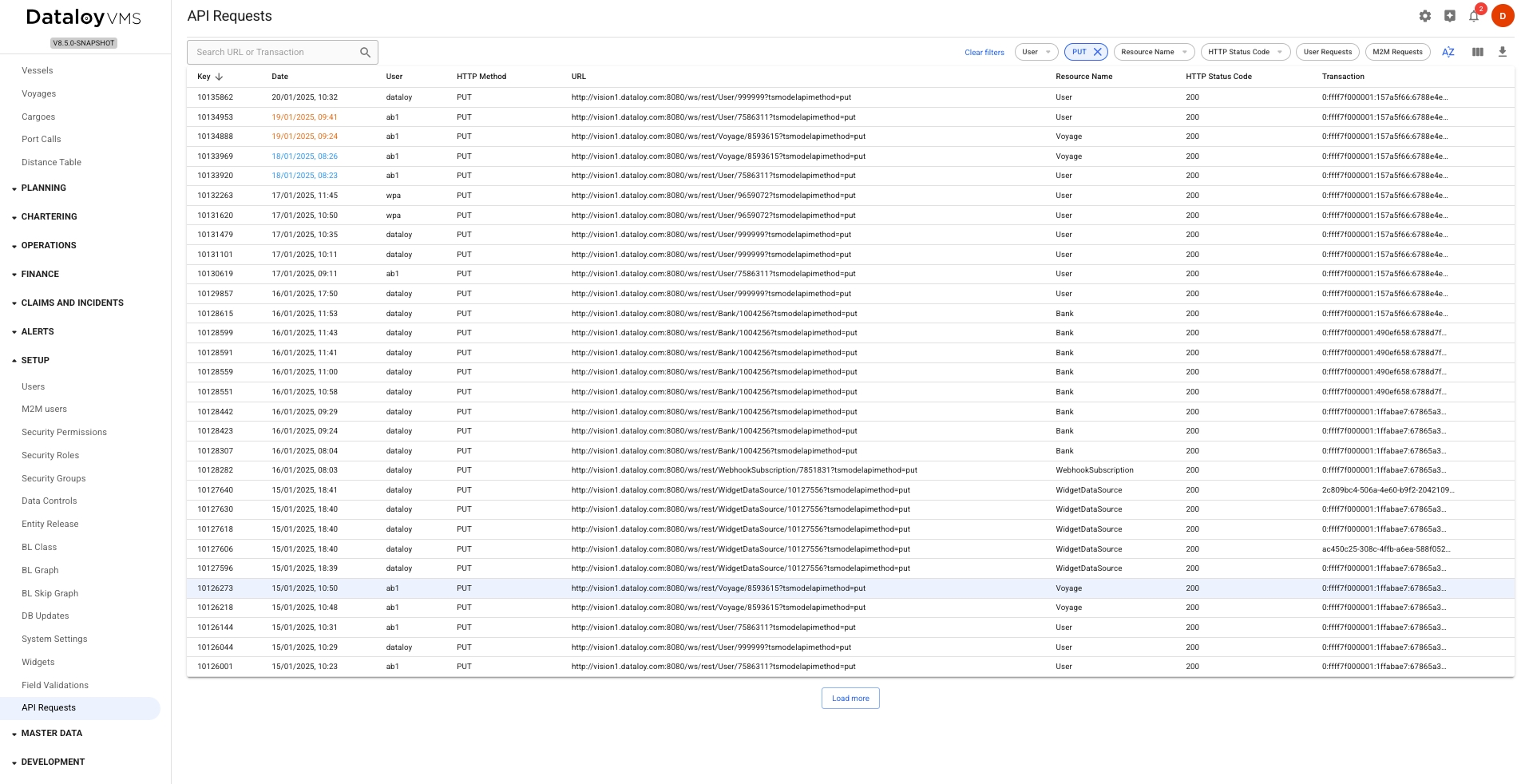Click the Clear filters link
Screen dimensions: 1525x784
pos(984,53)
